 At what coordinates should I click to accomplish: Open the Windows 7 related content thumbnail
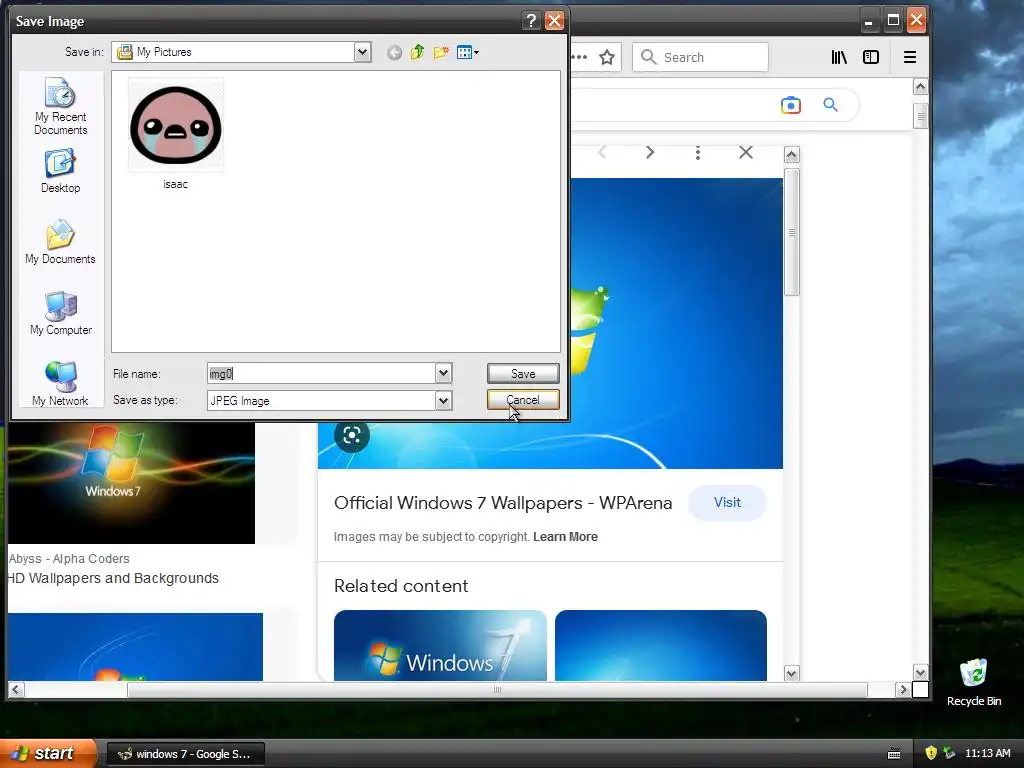pos(440,645)
